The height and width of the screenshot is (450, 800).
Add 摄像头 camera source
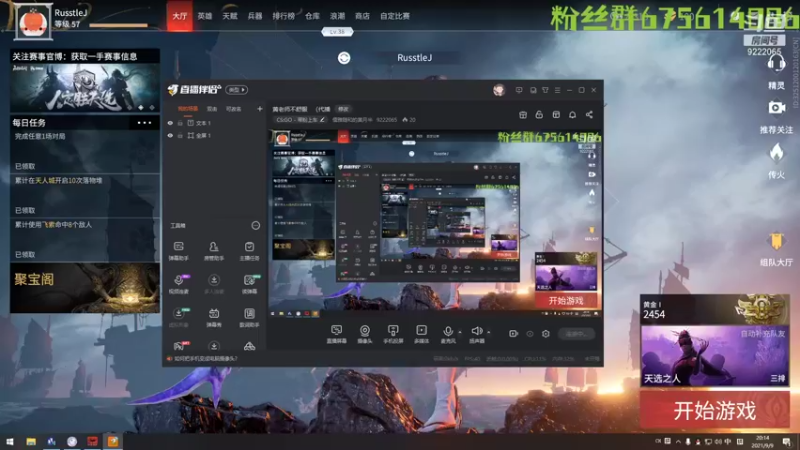[x=364, y=334]
